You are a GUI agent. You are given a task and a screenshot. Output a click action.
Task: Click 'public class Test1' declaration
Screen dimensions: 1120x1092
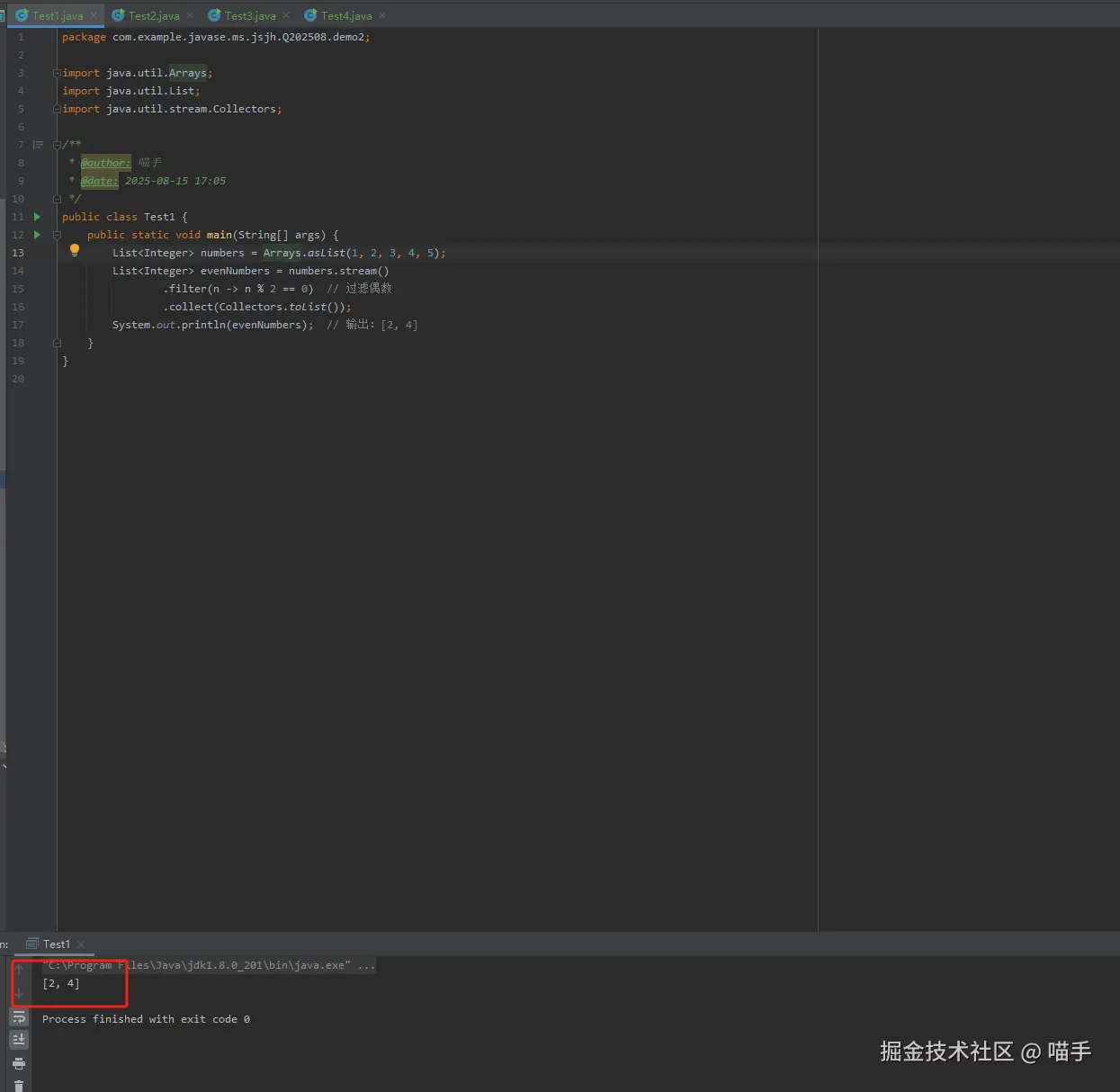click(119, 217)
